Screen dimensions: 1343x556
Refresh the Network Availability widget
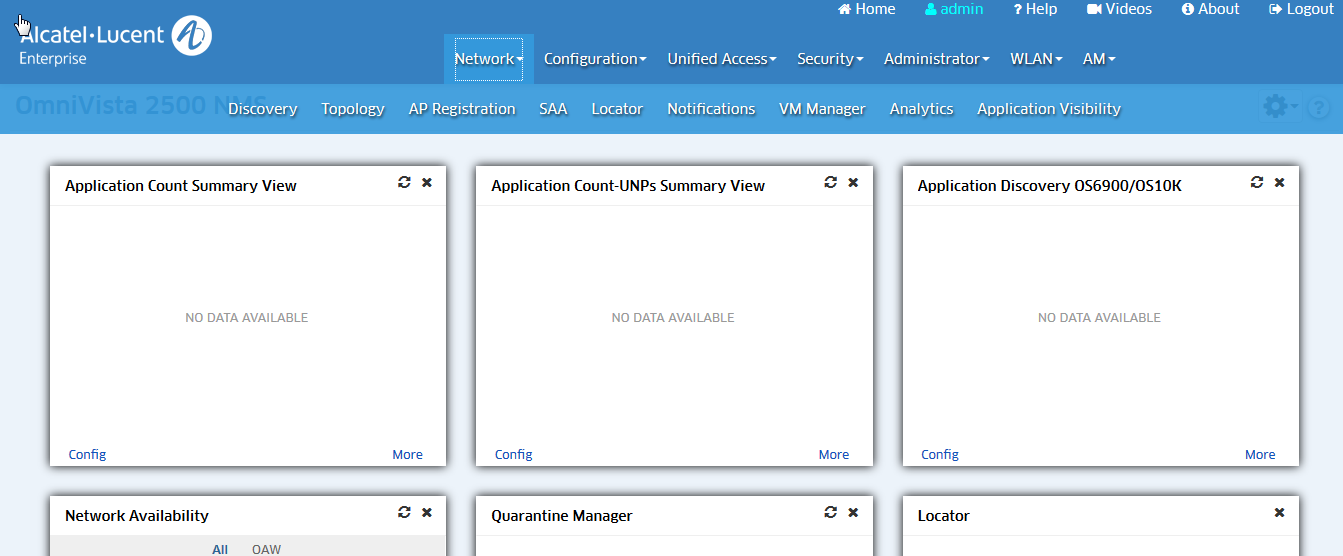[x=404, y=512]
